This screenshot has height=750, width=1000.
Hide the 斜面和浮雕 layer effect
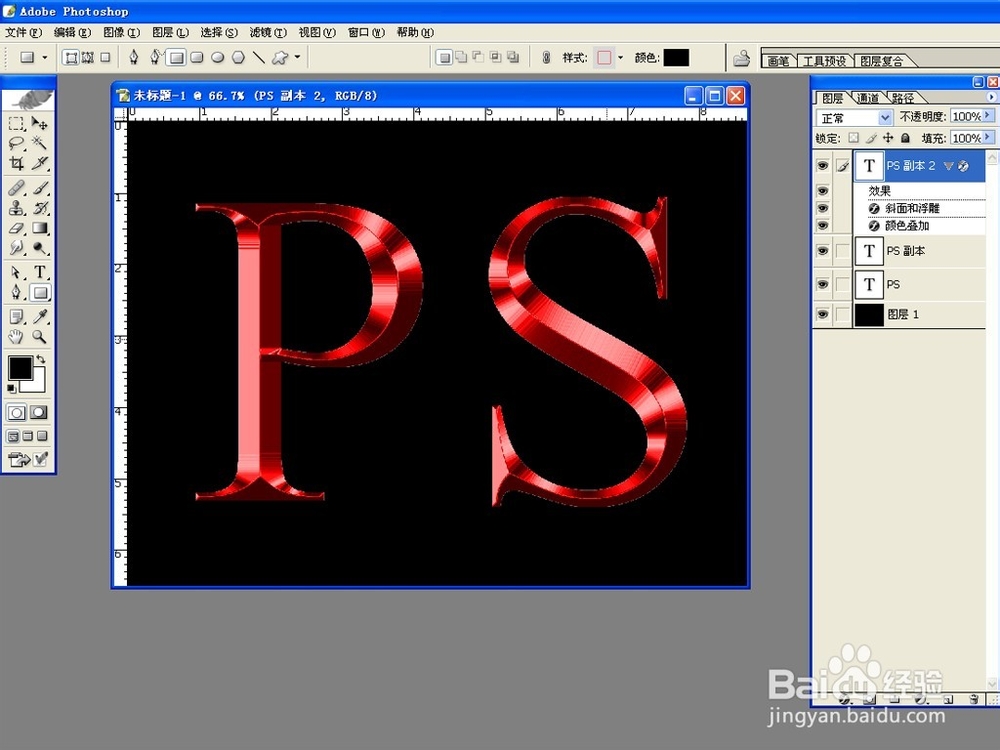click(824, 207)
